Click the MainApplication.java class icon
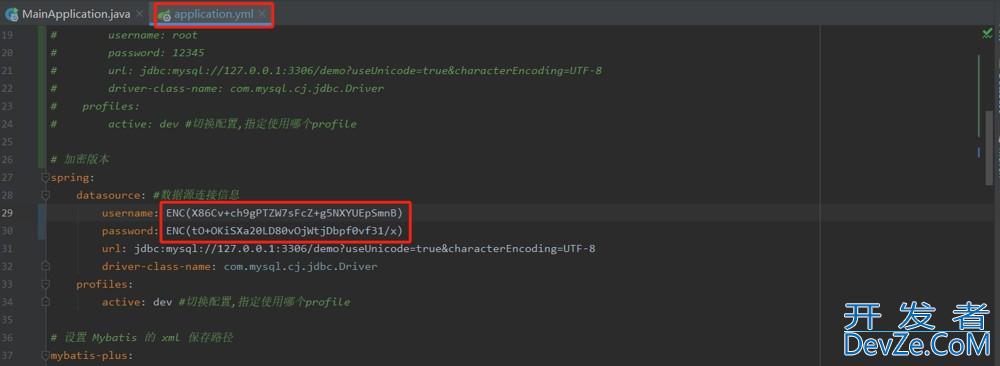 (11, 14)
